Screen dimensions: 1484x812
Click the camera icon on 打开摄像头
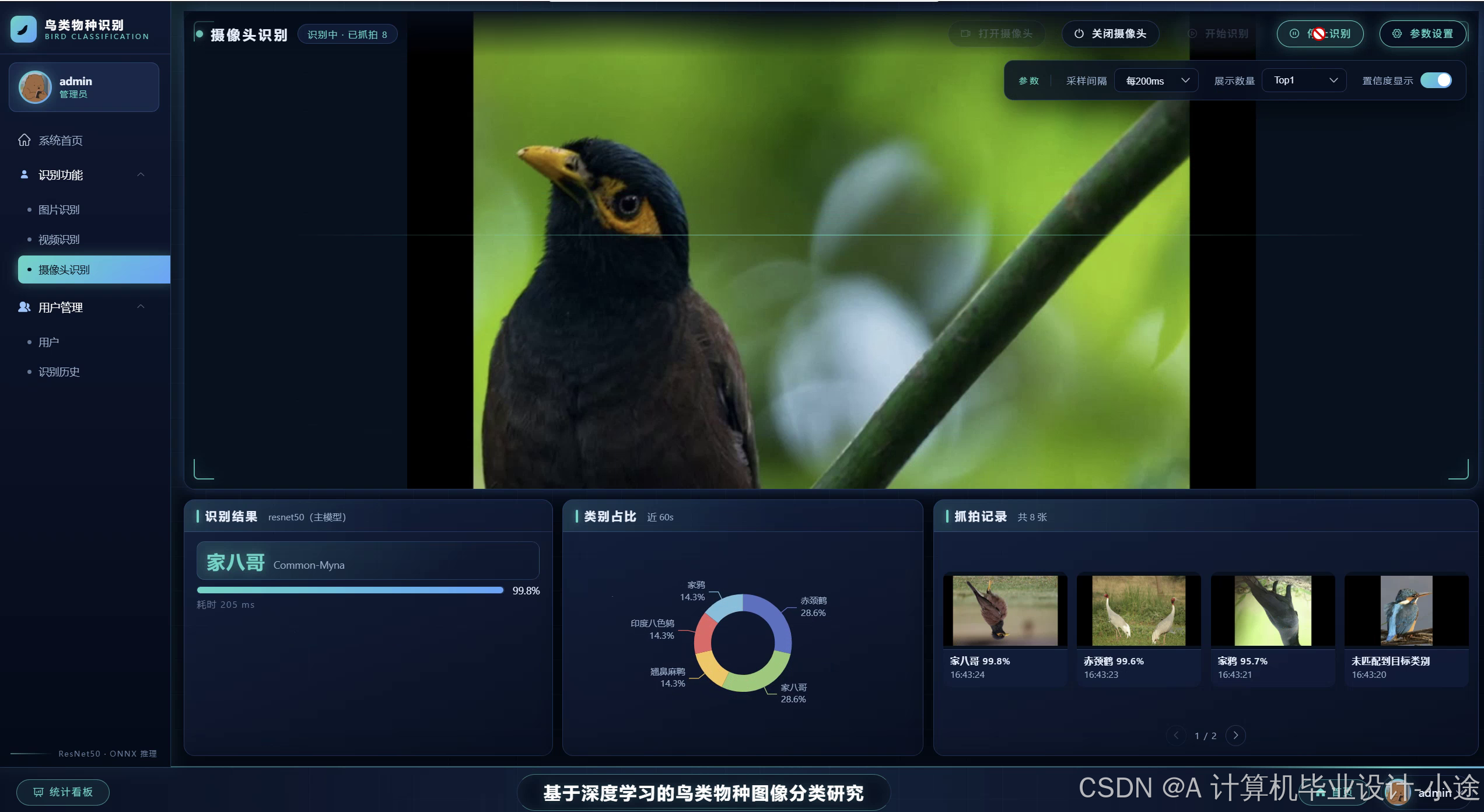[x=965, y=34]
